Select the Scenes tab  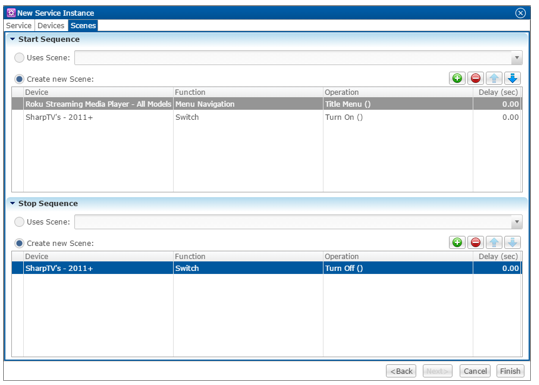pyautogui.click(x=83, y=25)
